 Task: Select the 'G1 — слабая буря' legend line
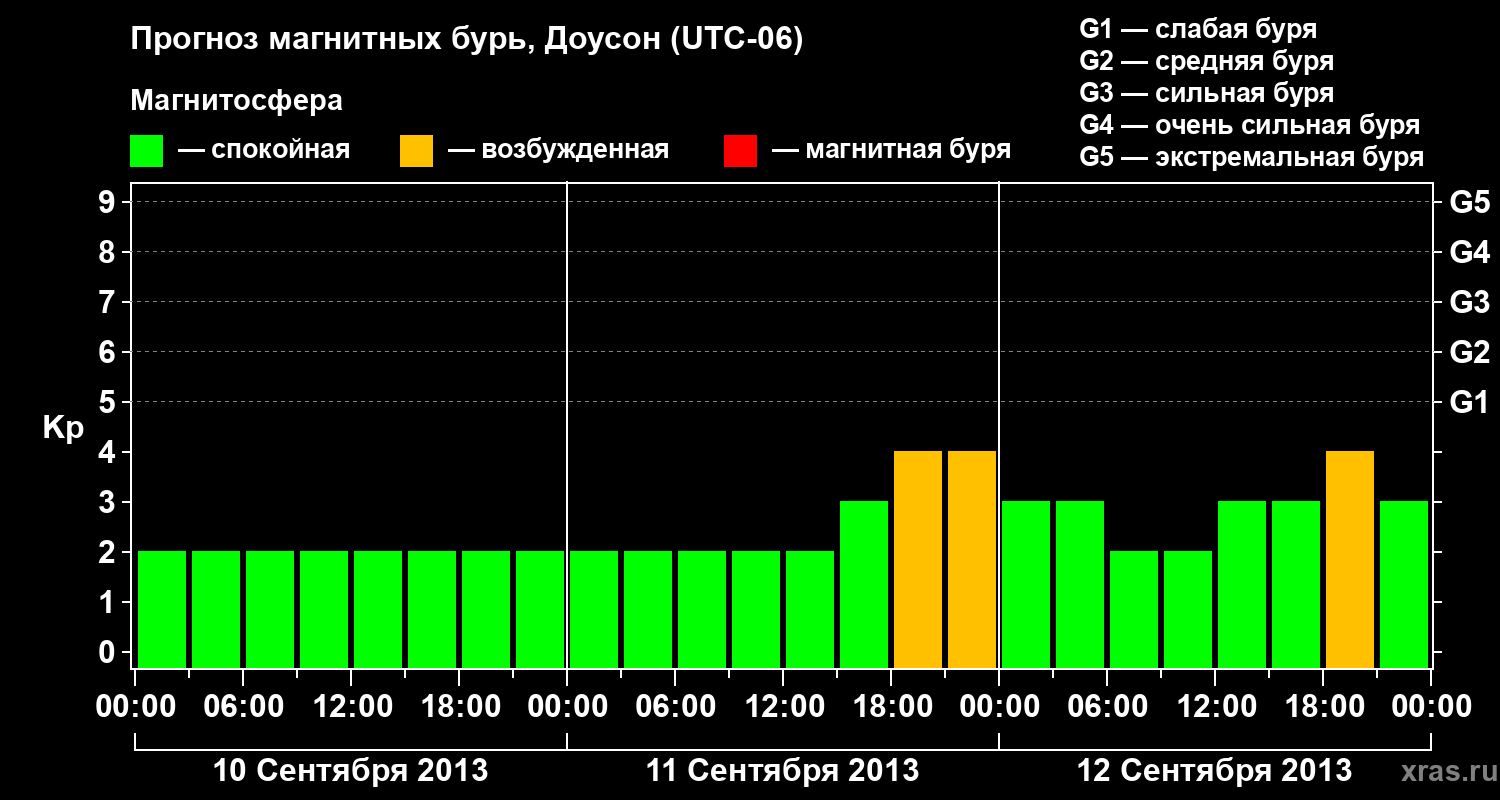1198,29
